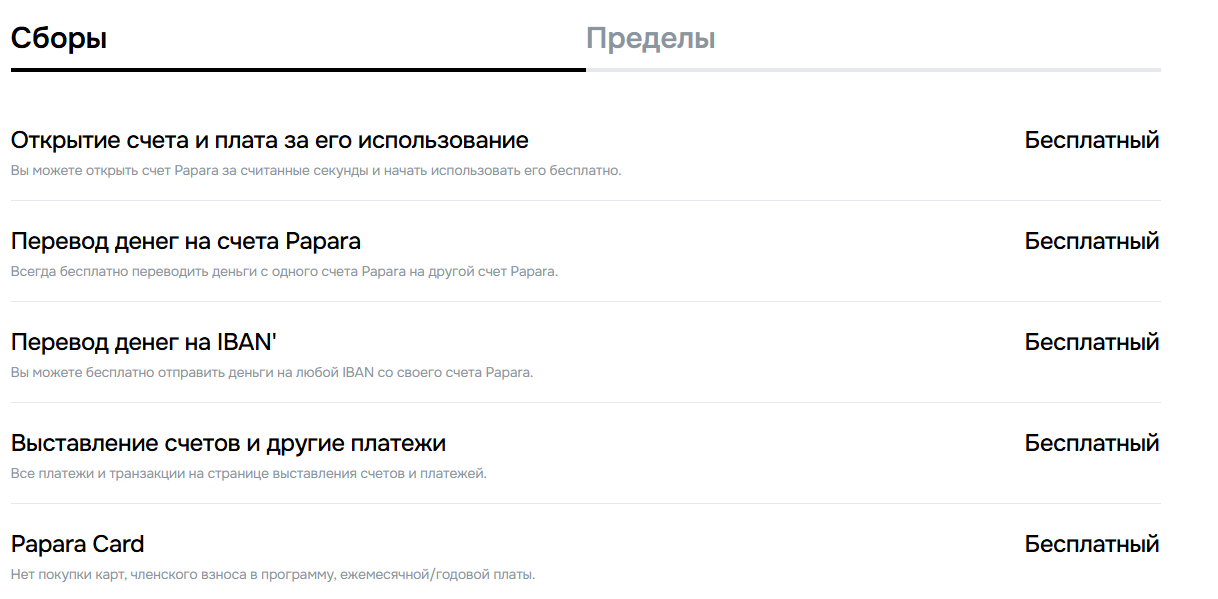Image resolution: width=1218 pixels, height=599 pixels.
Task: Switch to the Сборы tab
Action: 59,39
